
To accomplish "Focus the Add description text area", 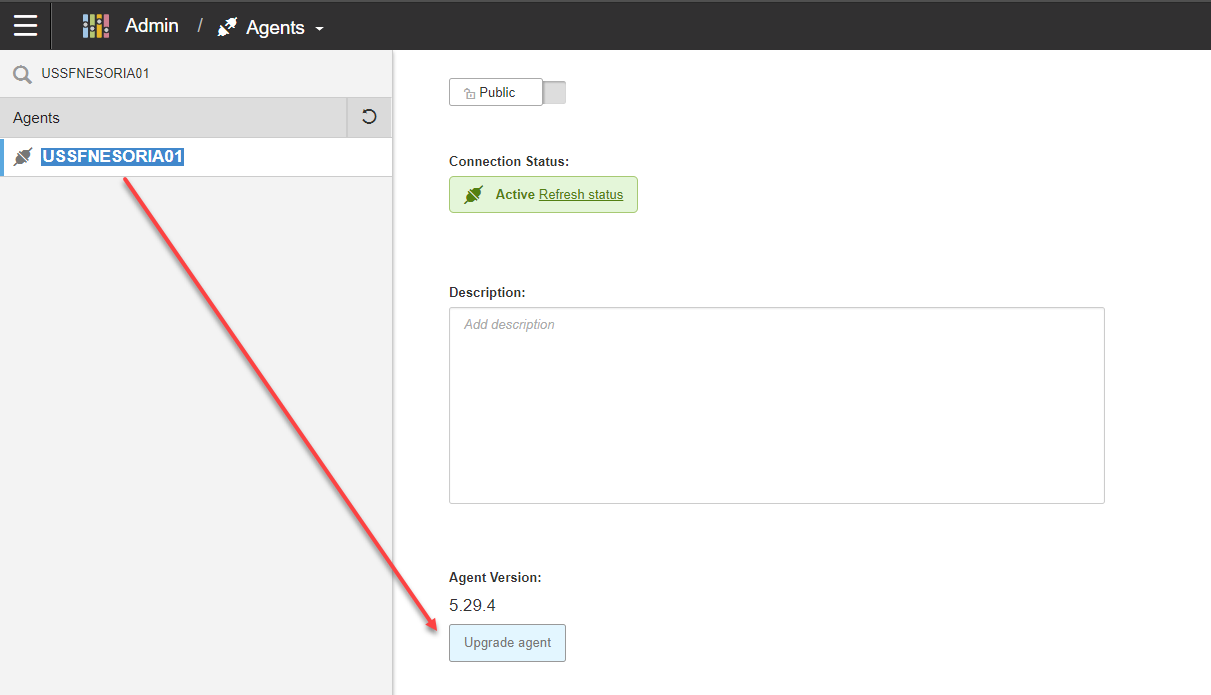I will coord(776,405).
